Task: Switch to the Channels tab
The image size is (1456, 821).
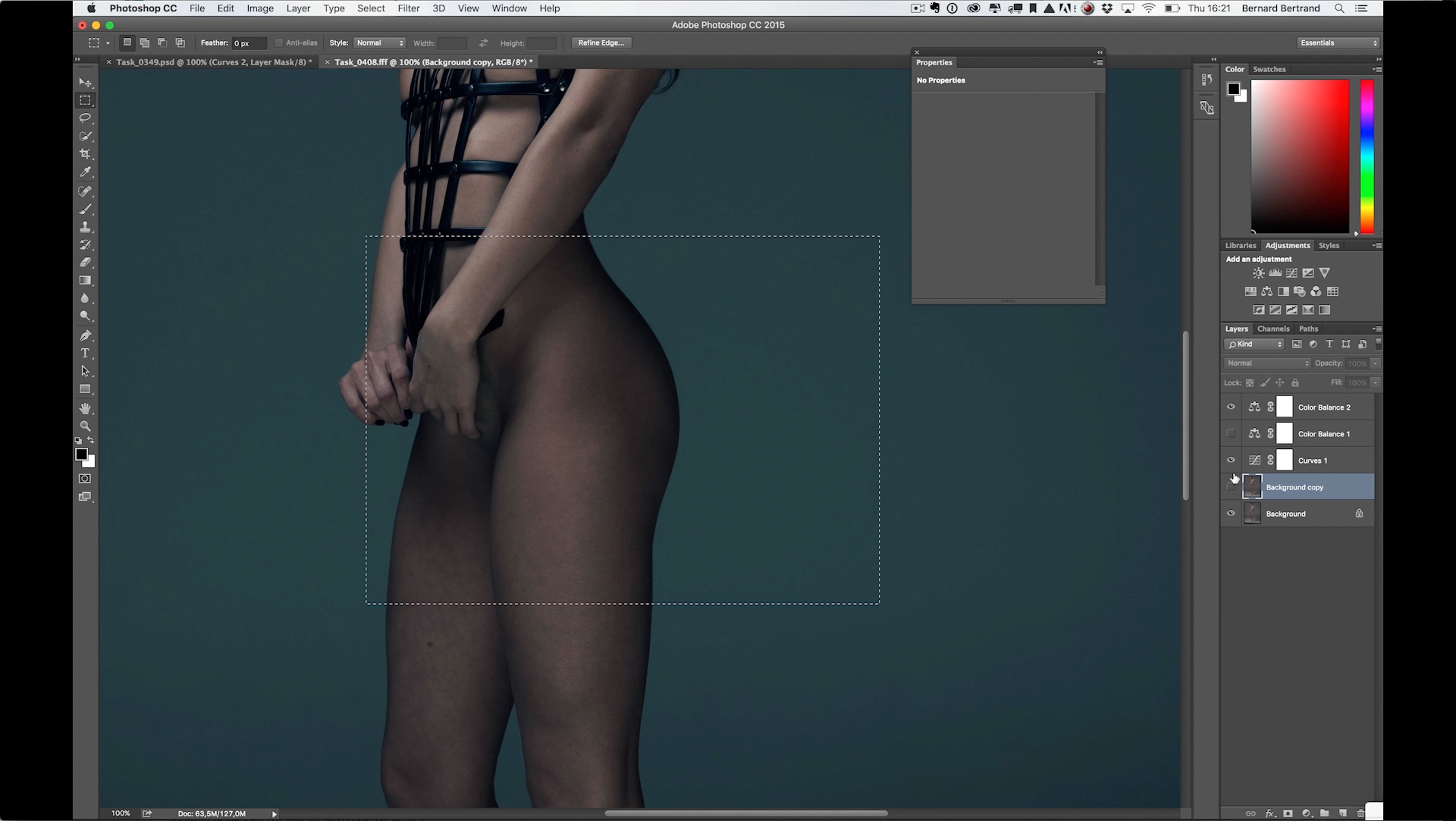Action: point(1273,329)
